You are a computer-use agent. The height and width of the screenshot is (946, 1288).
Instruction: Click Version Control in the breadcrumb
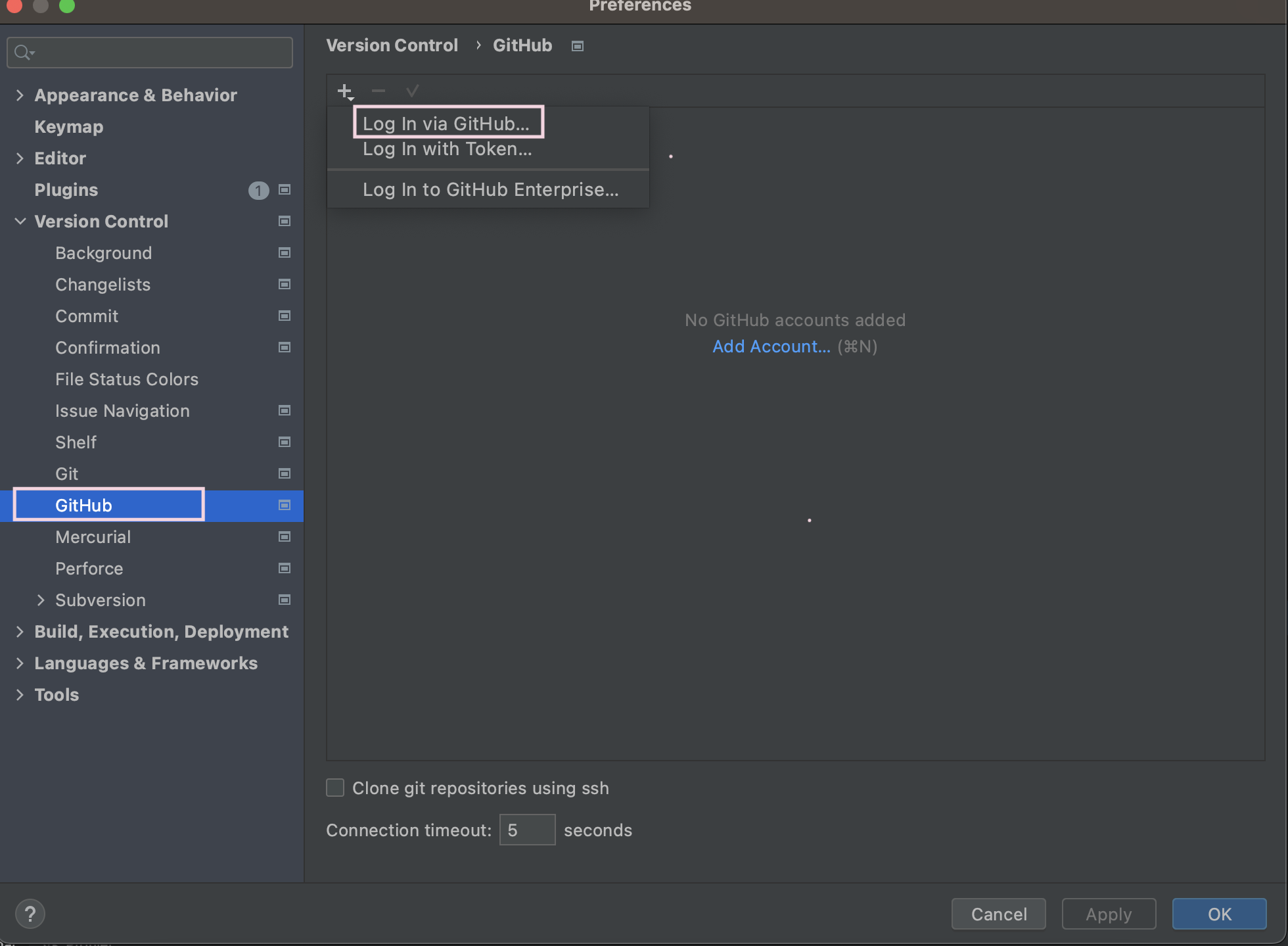click(392, 45)
